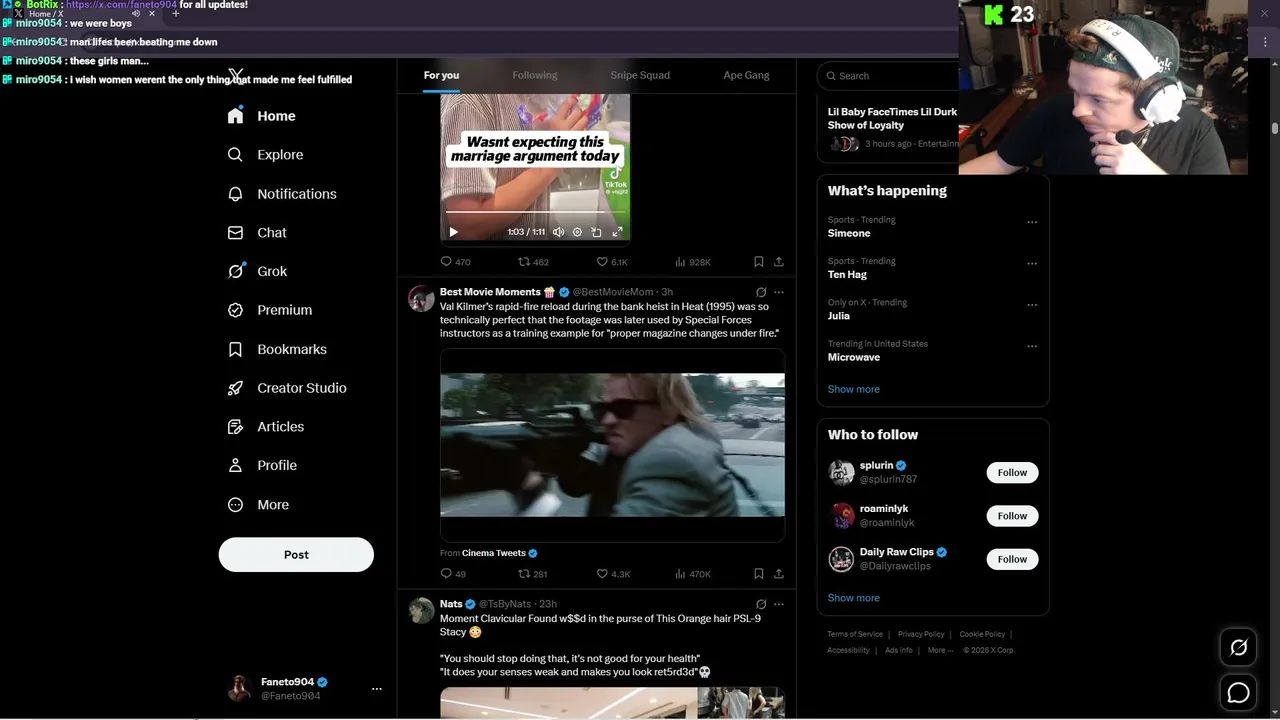
Task: Expand the More footer links menu
Action: 940,650
